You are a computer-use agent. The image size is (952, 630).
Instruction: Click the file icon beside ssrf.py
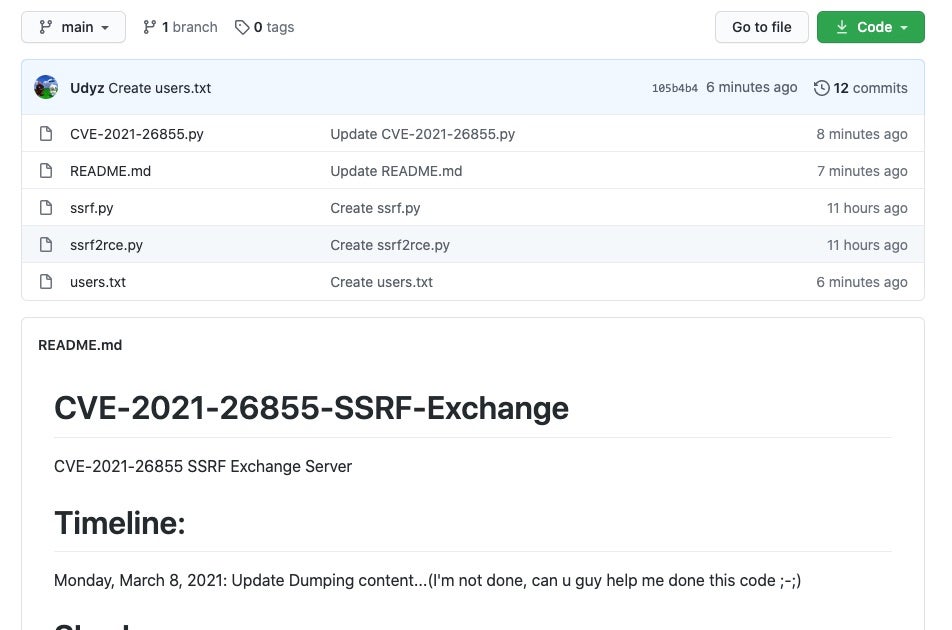click(x=45, y=208)
